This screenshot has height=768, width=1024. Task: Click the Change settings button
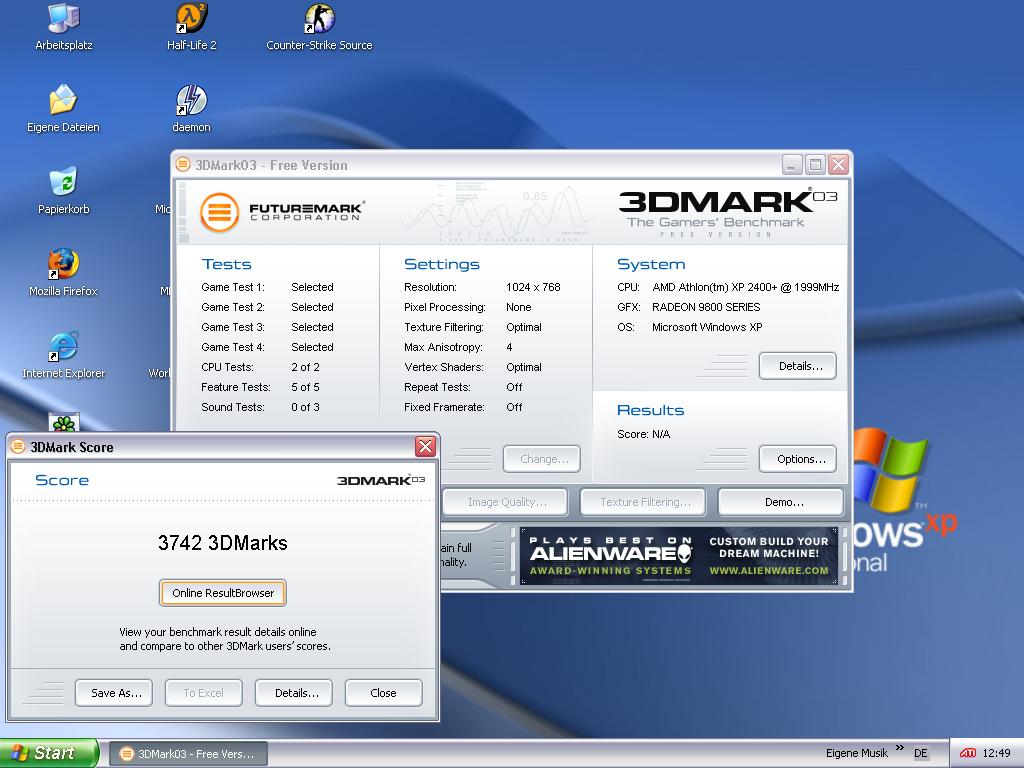click(542, 459)
